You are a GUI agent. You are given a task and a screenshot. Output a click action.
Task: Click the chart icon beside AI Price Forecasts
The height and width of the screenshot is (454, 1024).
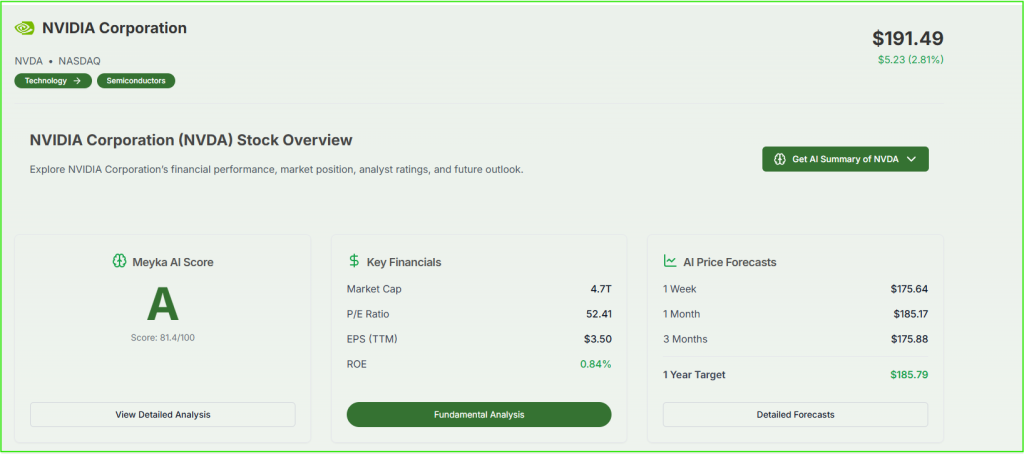(670, 261)
